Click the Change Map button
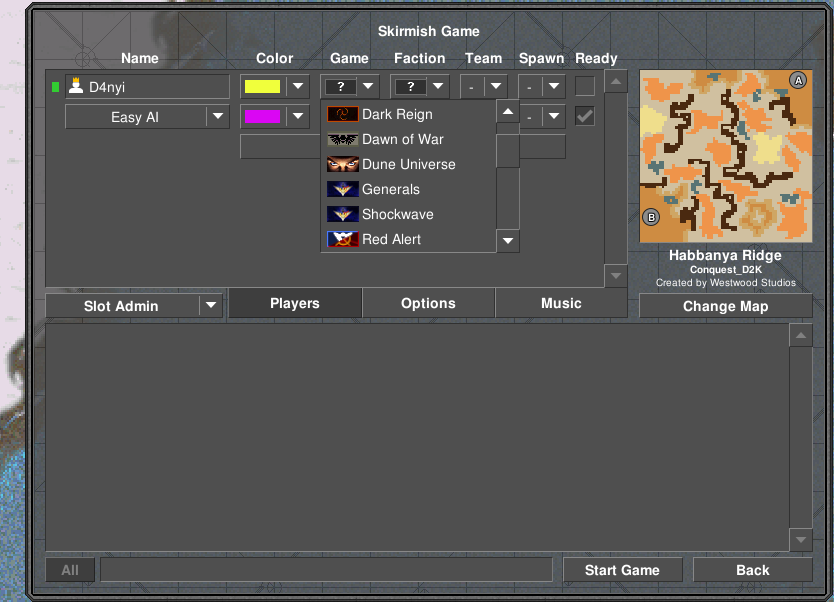This screenshot has height=602, width=834. click(x=725, y=306)
